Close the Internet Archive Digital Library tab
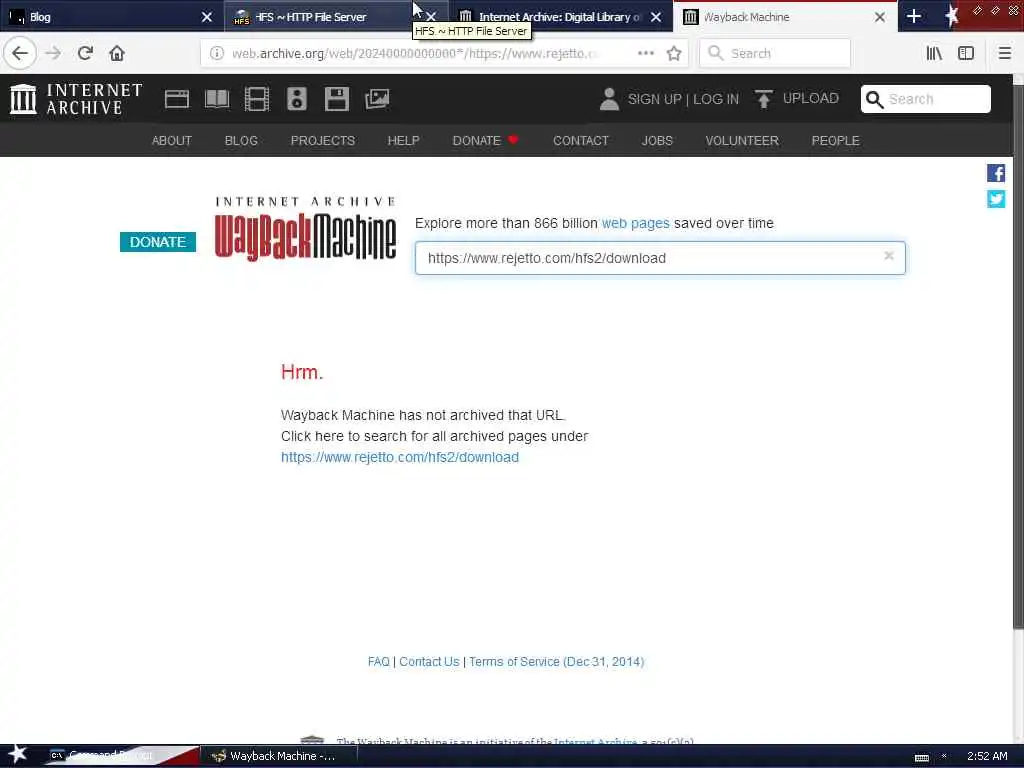 656,17
